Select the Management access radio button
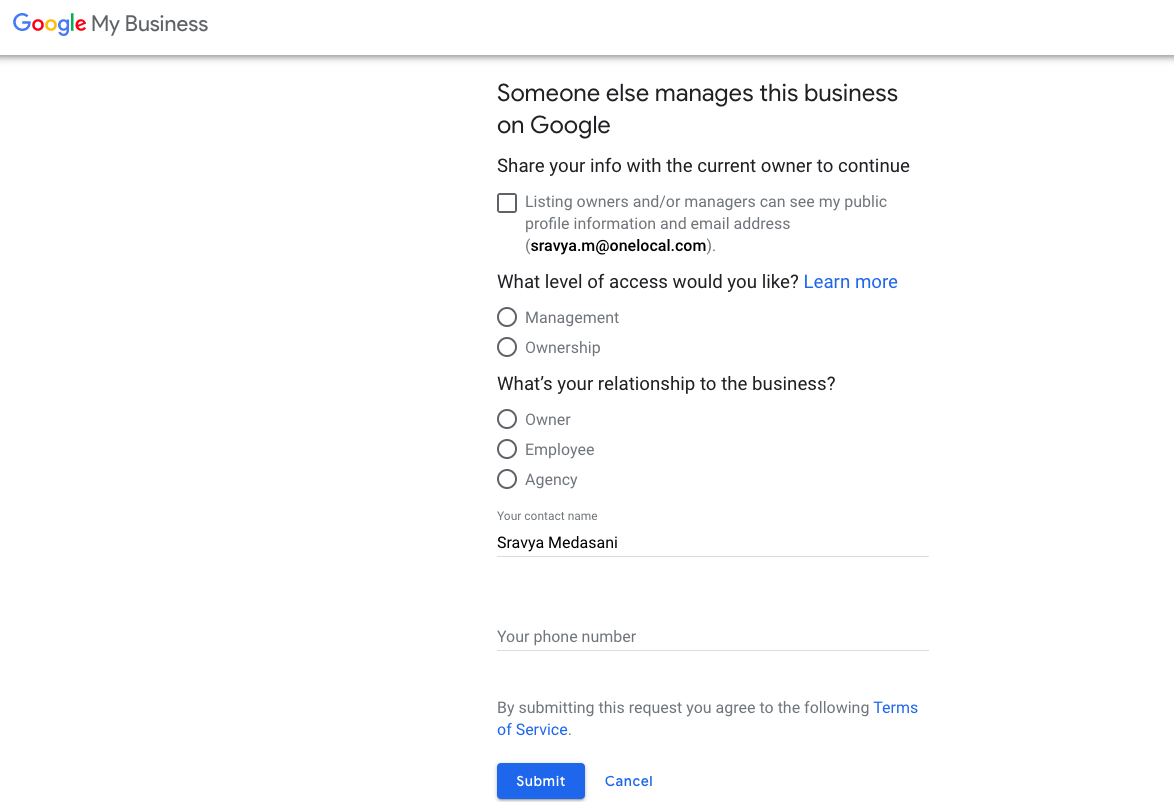 click(x=507, y=317)
